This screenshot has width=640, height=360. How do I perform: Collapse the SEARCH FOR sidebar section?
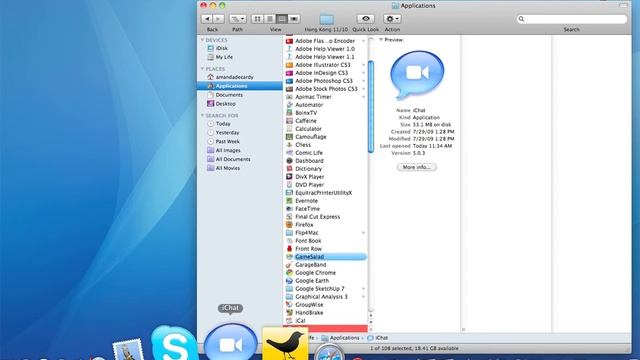[202, 116]
